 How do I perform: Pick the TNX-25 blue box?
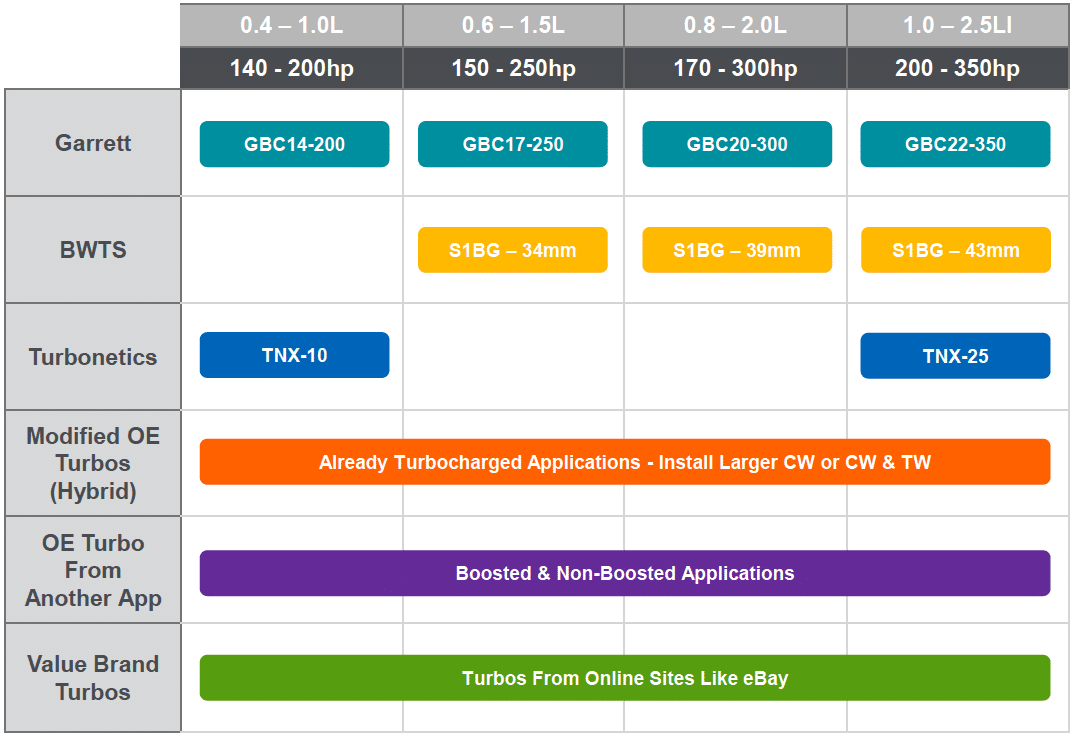coord(956,355)
